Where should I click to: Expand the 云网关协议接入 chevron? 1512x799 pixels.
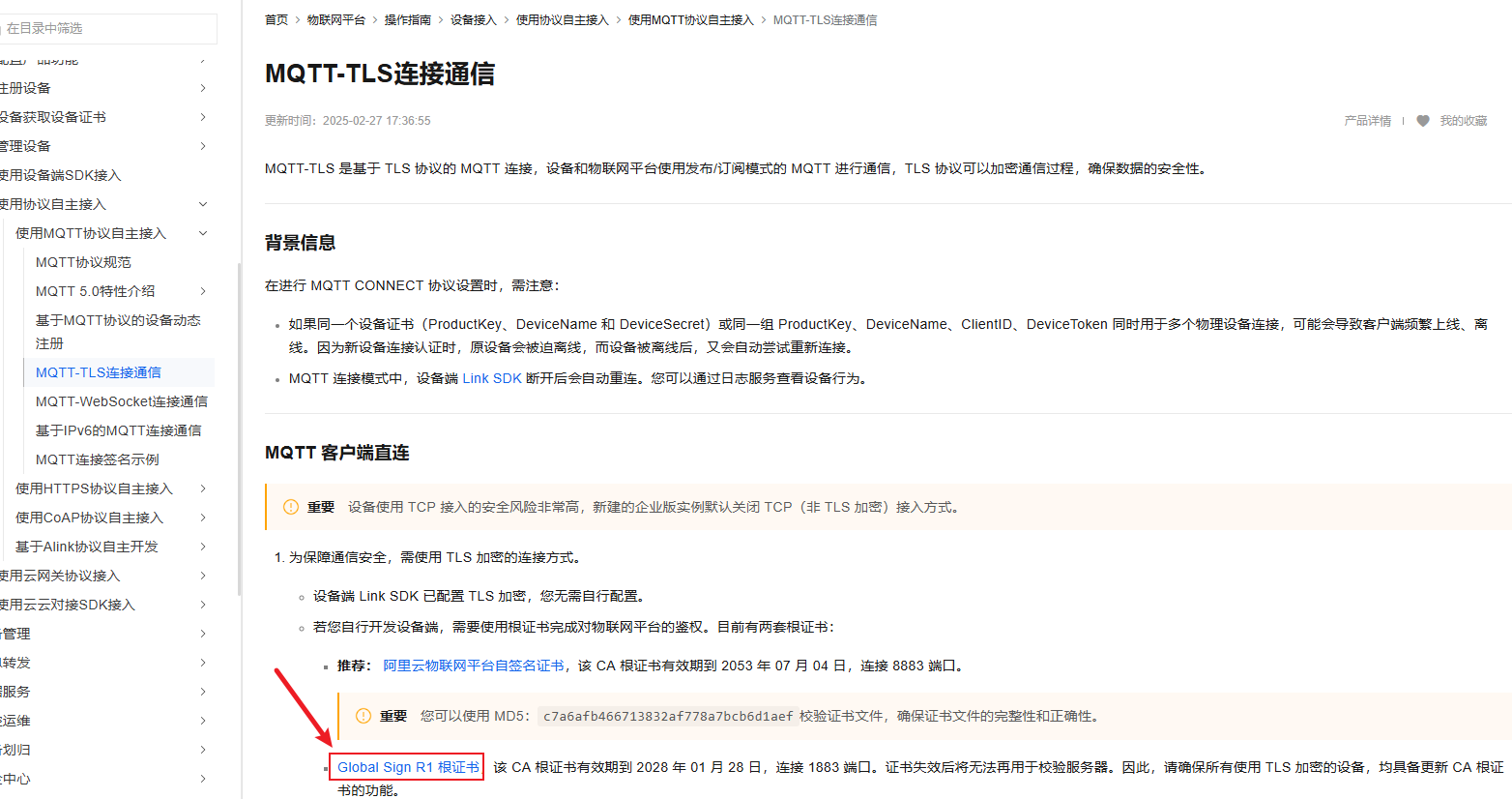[203, 576]
